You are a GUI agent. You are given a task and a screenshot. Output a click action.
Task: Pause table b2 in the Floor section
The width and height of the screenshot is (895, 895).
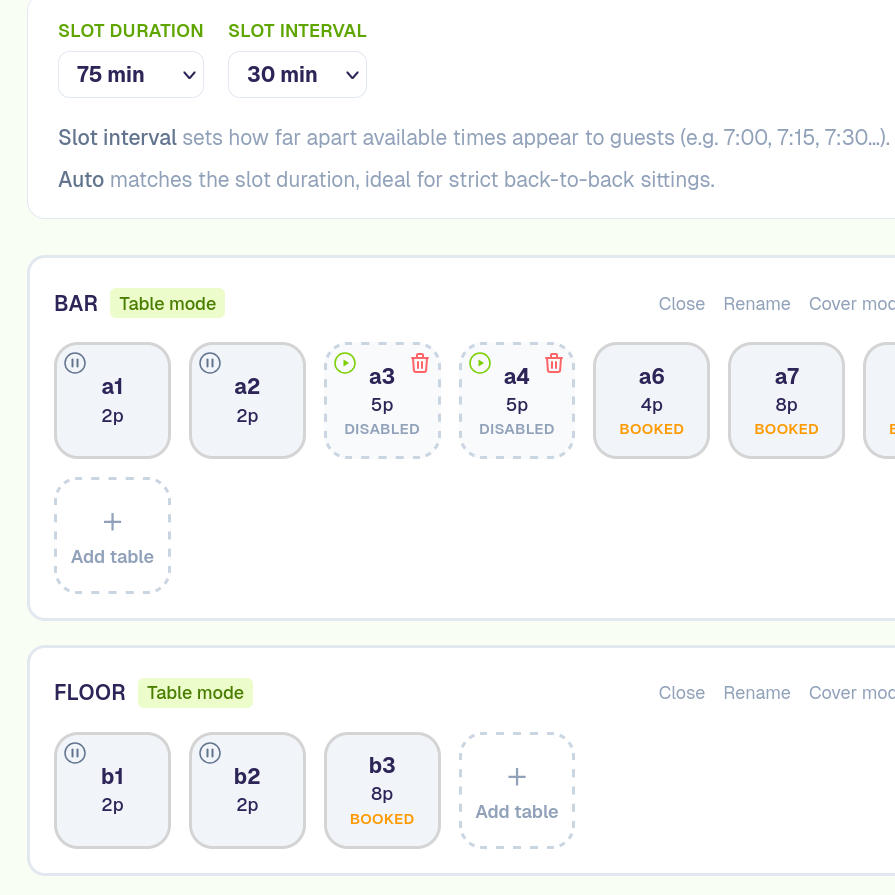click(x=210, y=753)
